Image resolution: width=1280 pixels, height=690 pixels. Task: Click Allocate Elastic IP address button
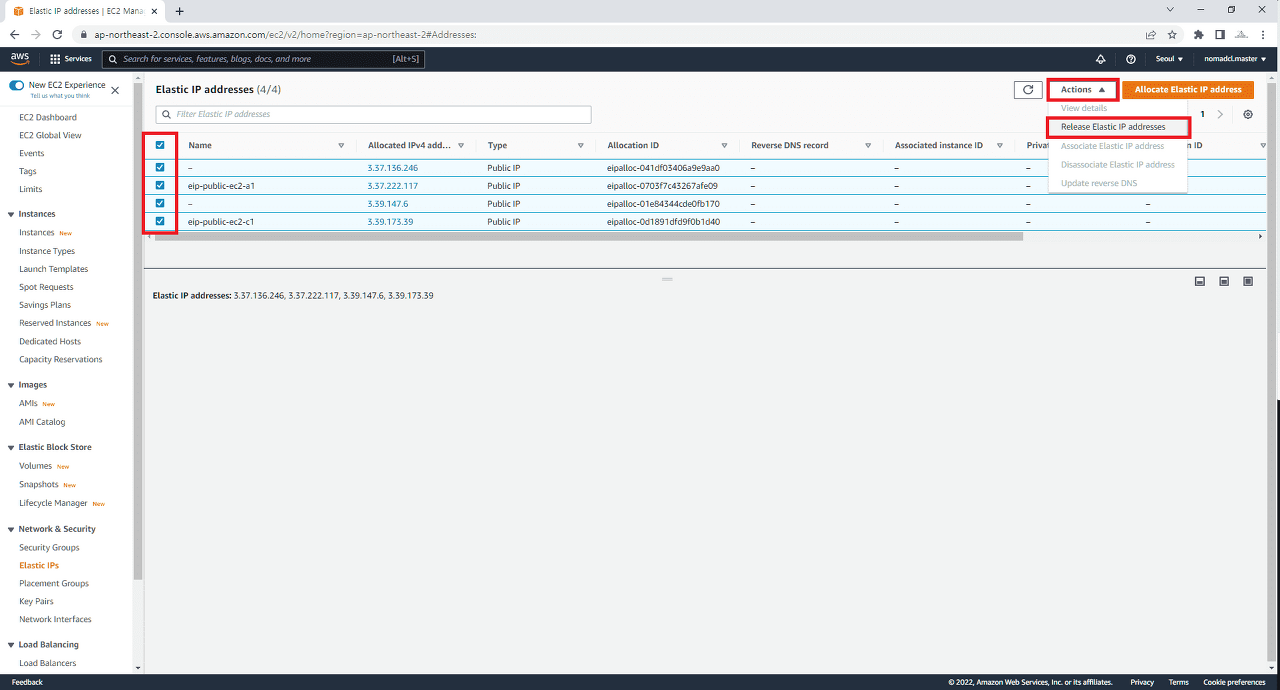pyautogui.click(x=1188, y=90)
